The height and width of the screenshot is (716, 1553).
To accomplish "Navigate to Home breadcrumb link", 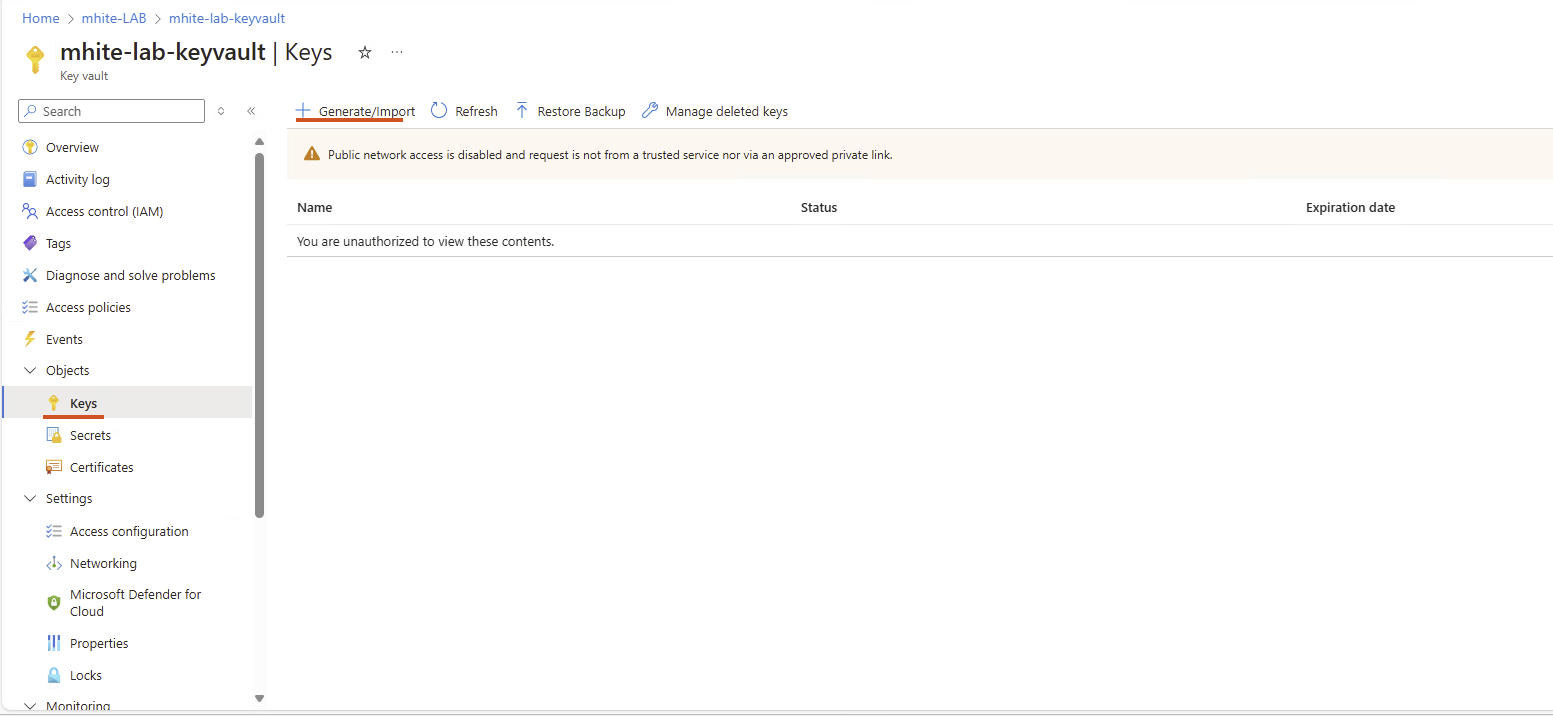I will 41,18.
